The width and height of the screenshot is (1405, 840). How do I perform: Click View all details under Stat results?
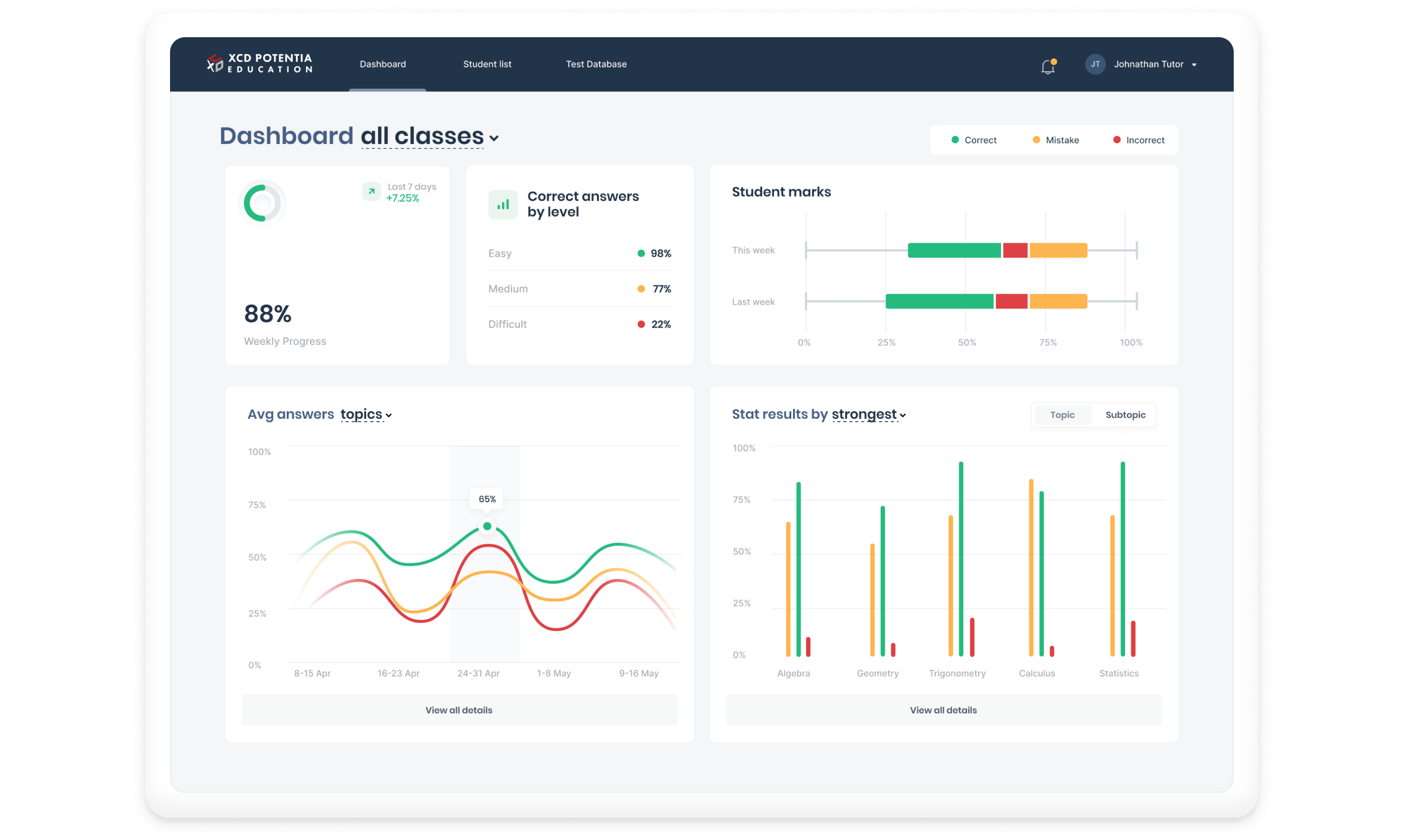943,710
